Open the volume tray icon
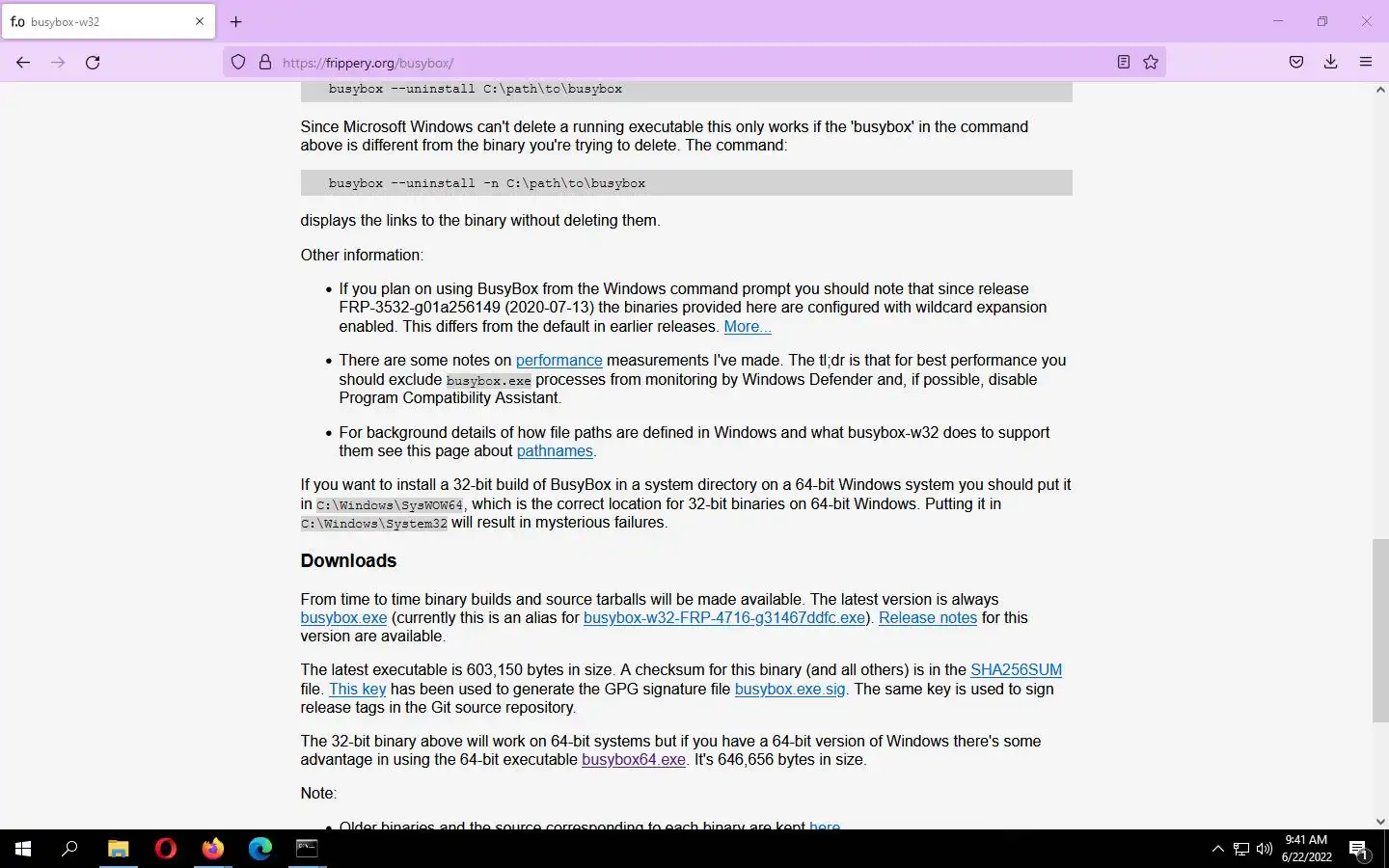 pos(1265,849)
